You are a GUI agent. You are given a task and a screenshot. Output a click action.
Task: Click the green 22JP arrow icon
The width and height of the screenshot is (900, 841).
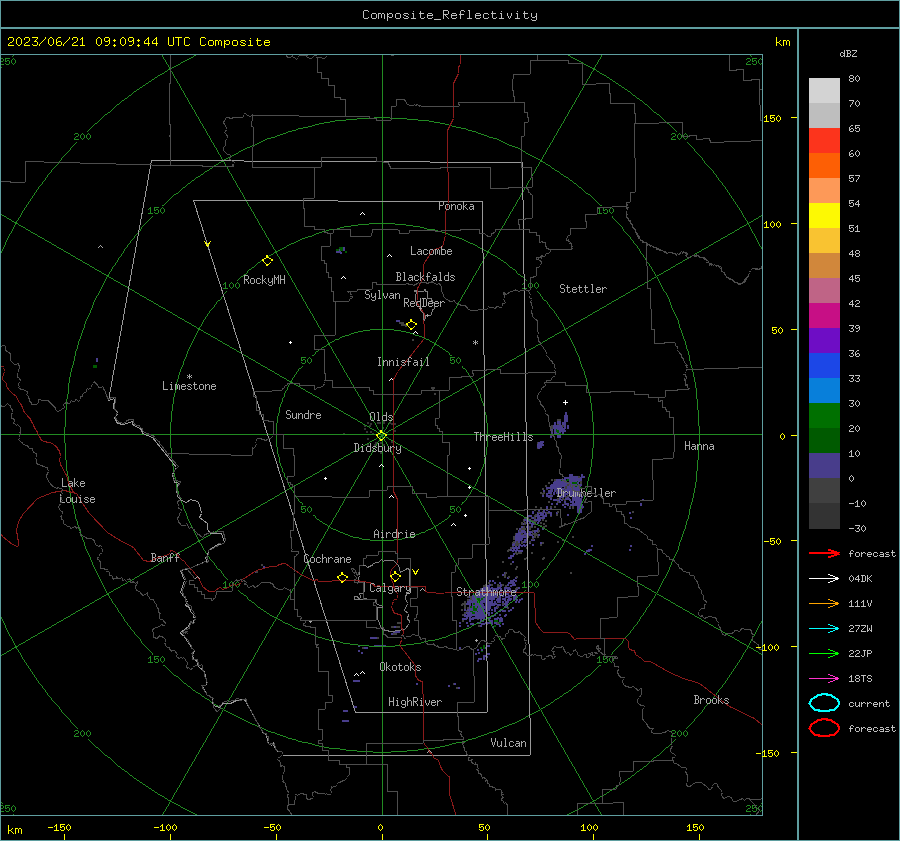(x=824, y=653)
